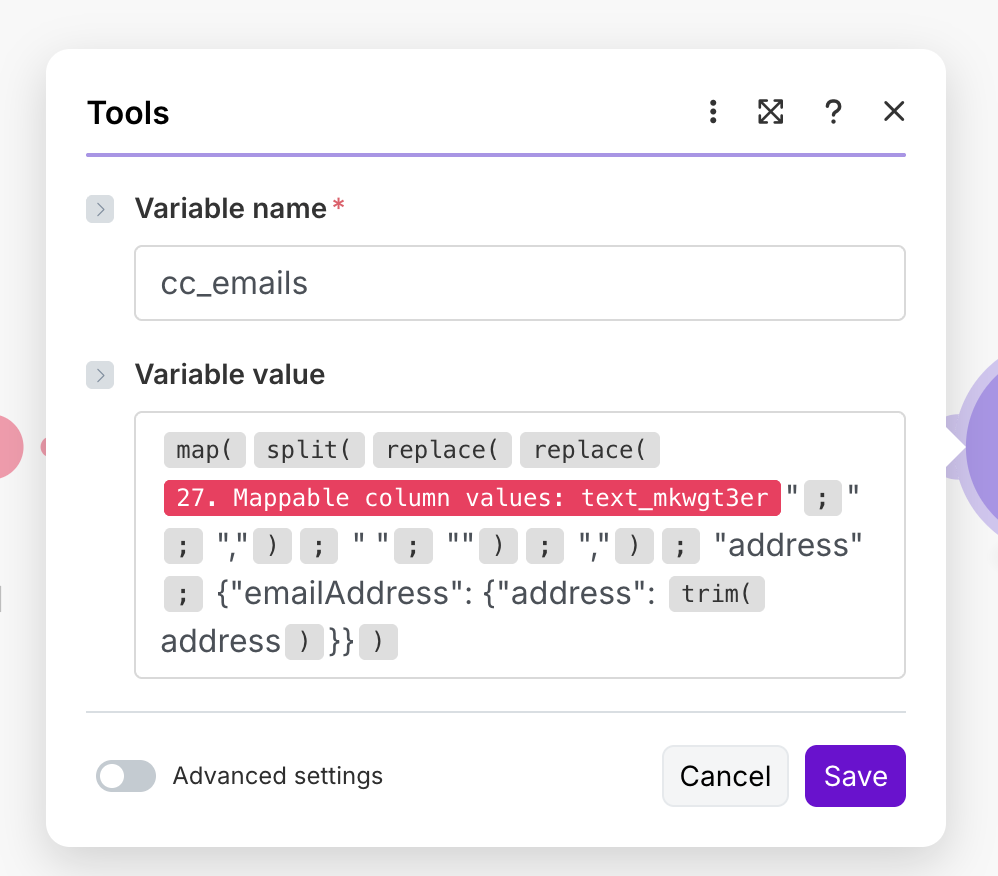Screen dimensions: 998x876
Task: Click the pink module circle on the left
Action: coord(8,446)
